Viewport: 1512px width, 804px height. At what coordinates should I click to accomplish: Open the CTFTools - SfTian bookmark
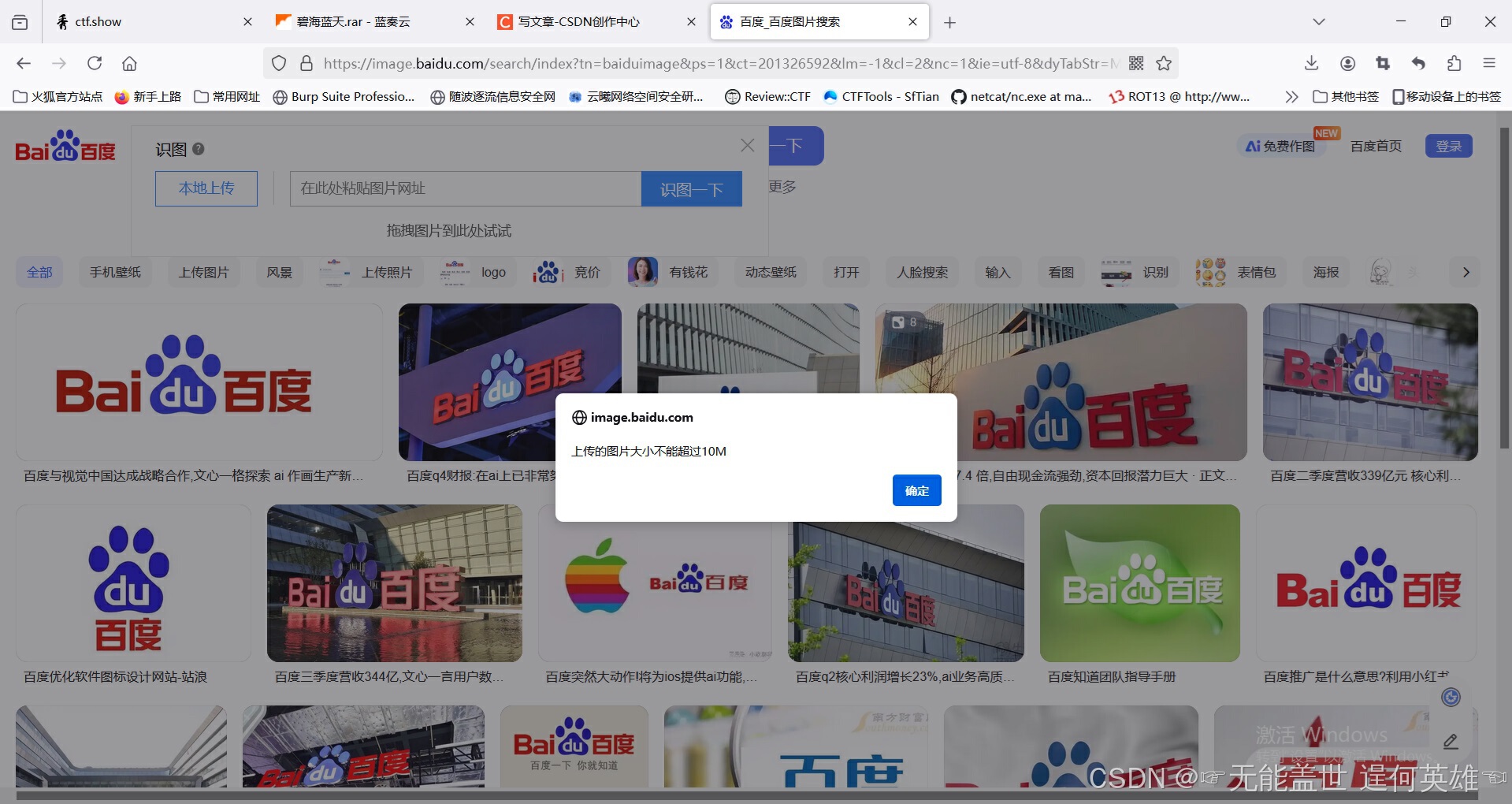point(881,96)
